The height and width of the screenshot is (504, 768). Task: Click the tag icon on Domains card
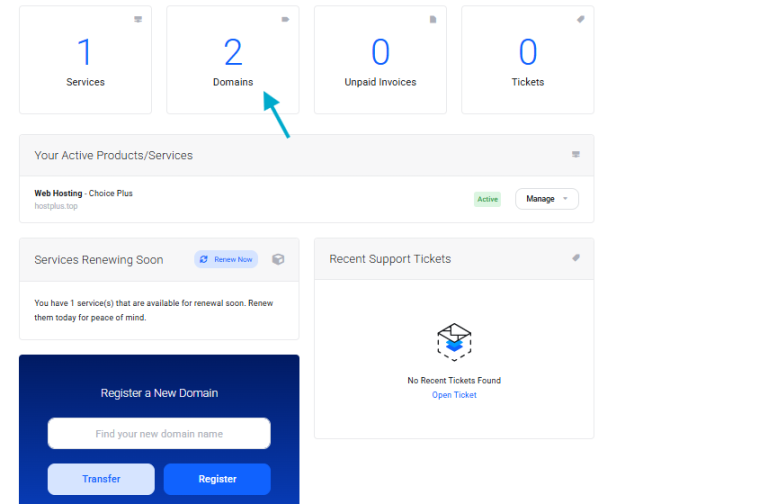(286, 20)
